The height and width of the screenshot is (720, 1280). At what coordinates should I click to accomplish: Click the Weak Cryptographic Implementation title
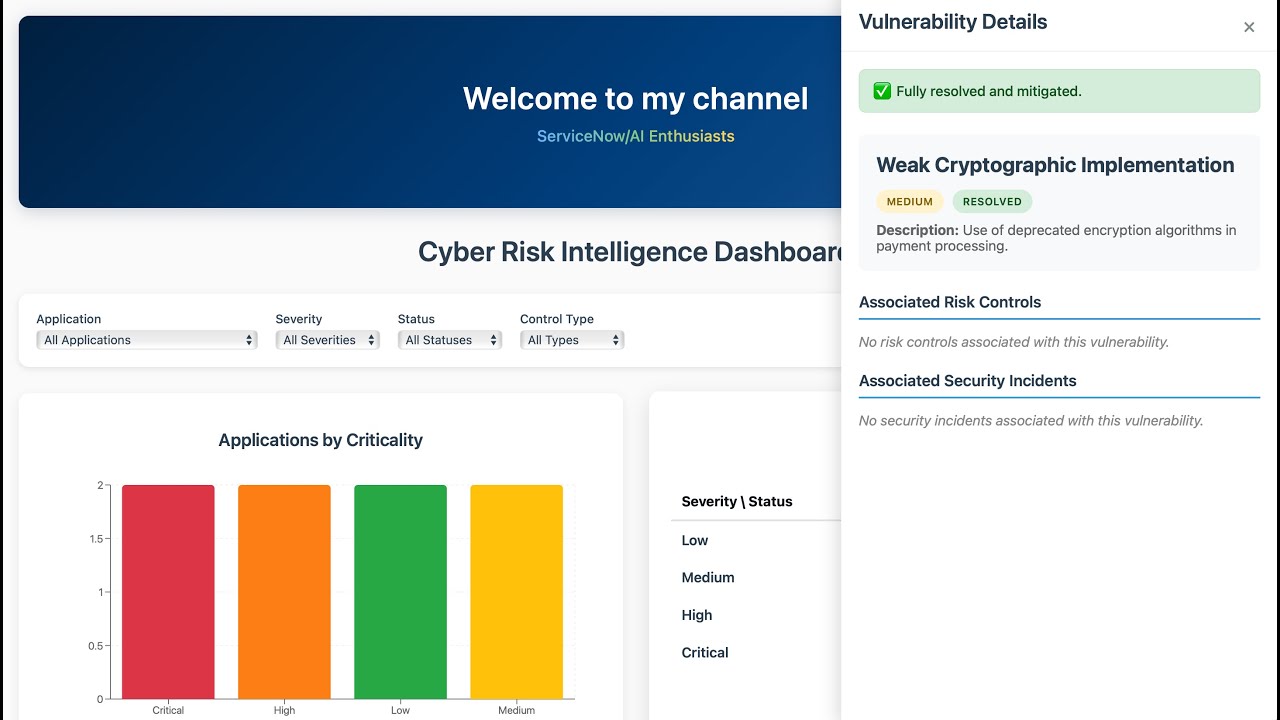(x=1055, y=165)
